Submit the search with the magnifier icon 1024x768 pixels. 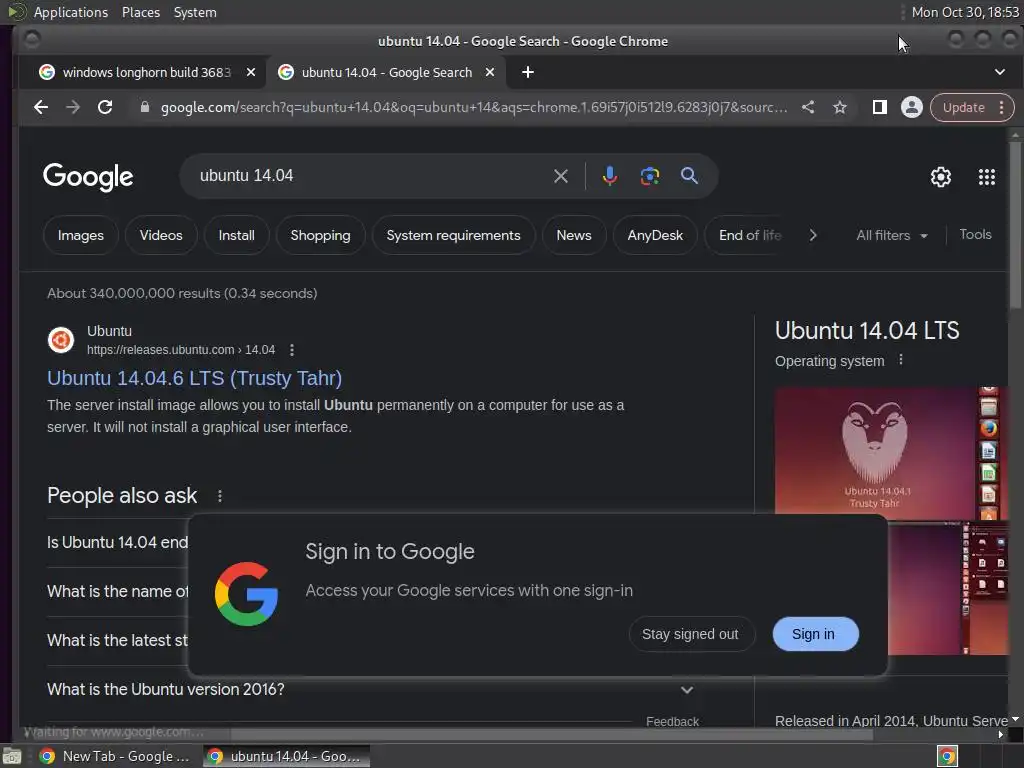[x=689, y=175]
